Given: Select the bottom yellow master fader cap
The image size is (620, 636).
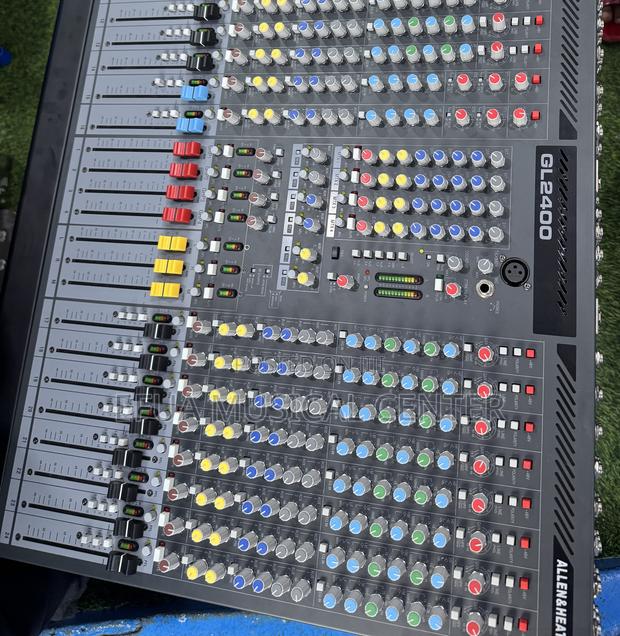Looking at the screenshot, I should coord(165,290).
